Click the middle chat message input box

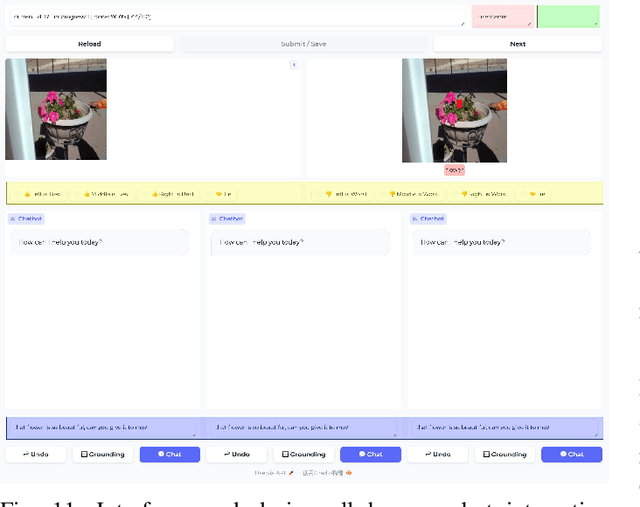pos(303,427)
